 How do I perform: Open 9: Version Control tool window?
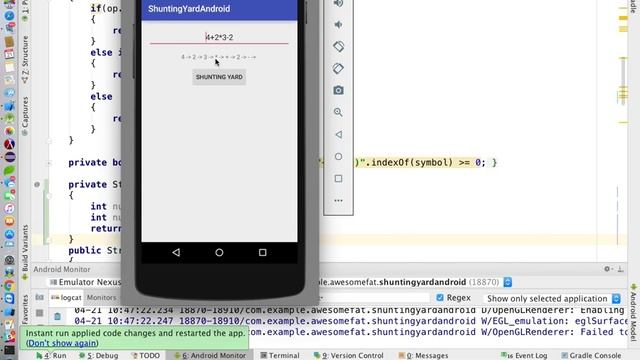[x=349, y=356]
